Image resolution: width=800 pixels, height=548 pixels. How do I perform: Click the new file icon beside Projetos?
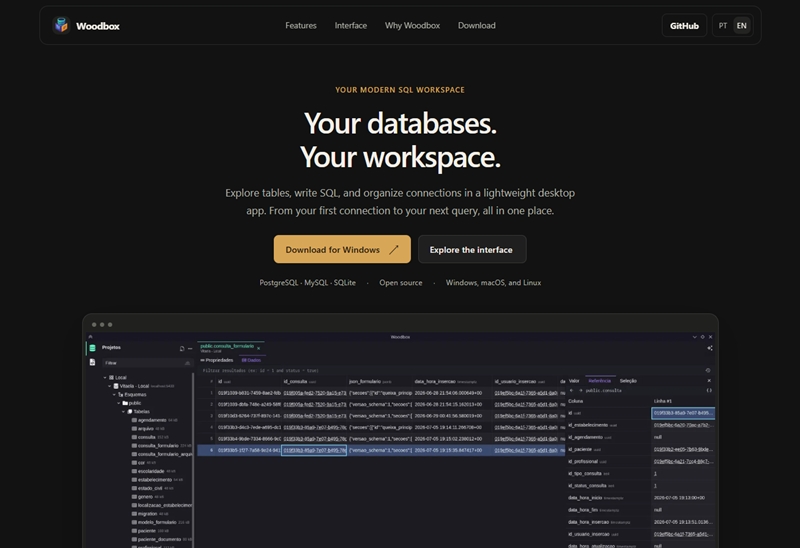(182, 348)
